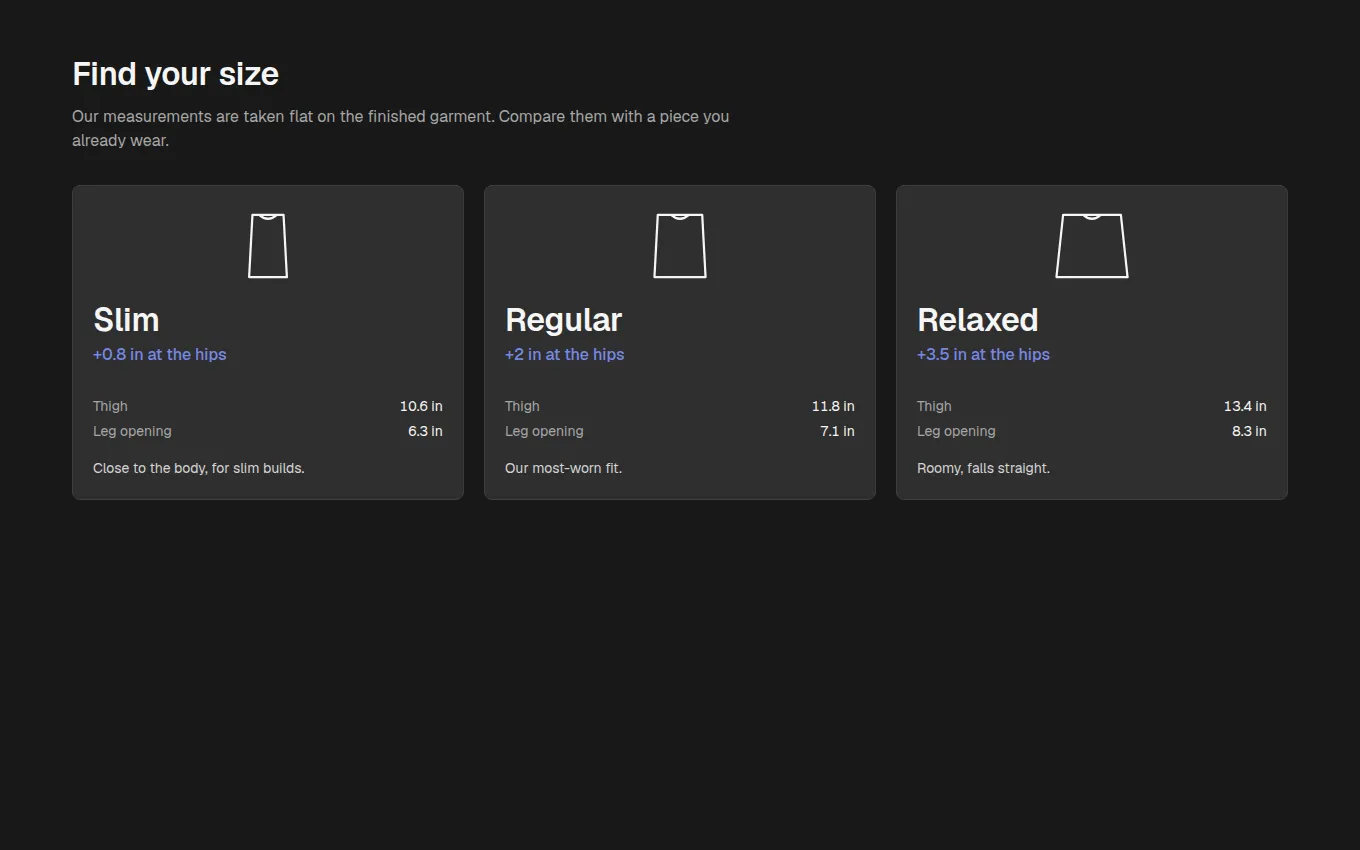The width and height of the screenshot is (1360, 850).
Task: Click the Leg opening label in Slim card
Action: [132, 431]
